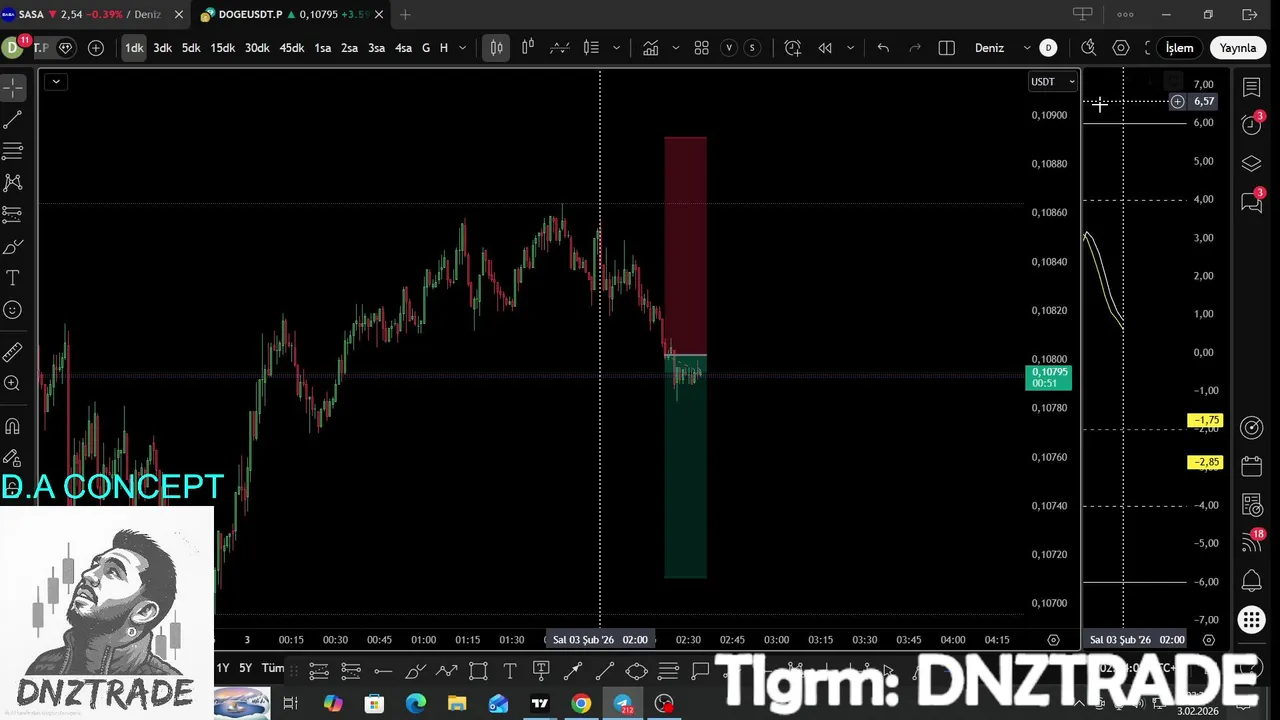
Task: Open the indicator templates grid
Action: pyautogui.click(x=702, y=48)
